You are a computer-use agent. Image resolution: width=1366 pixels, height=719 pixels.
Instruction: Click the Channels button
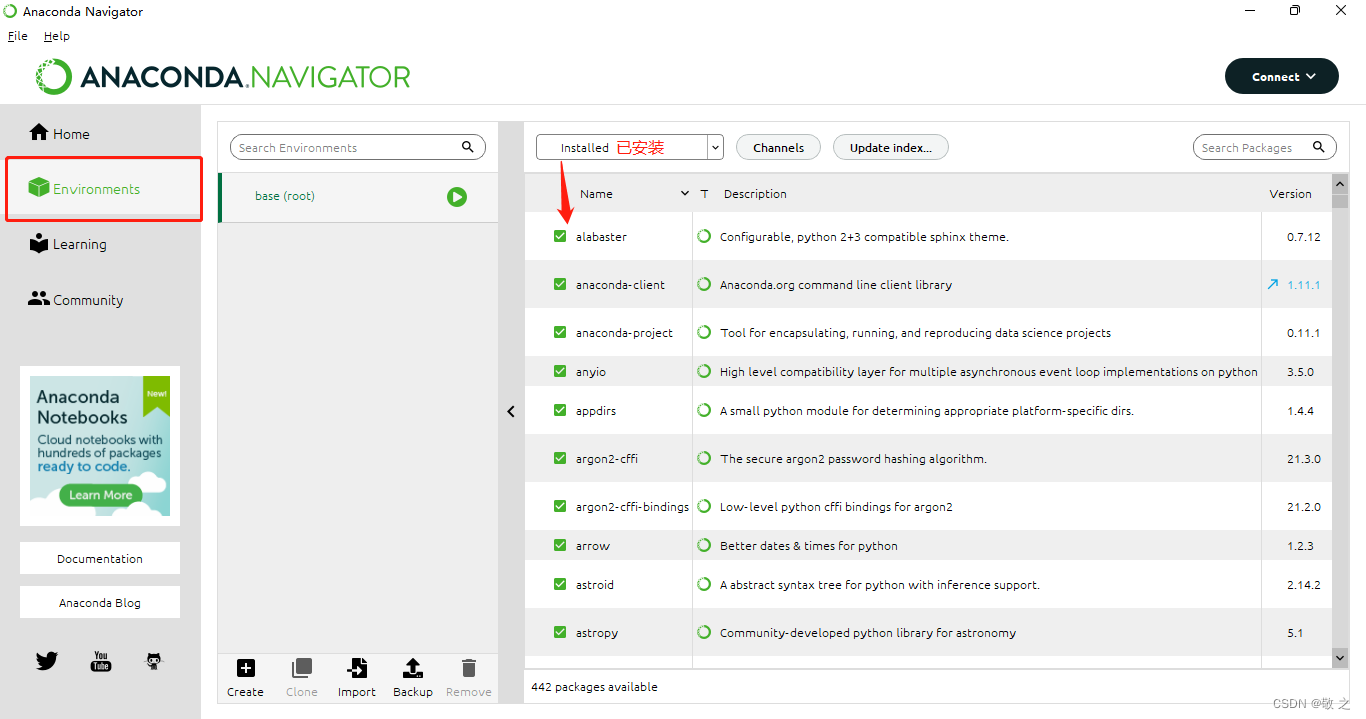coord(778,147)
